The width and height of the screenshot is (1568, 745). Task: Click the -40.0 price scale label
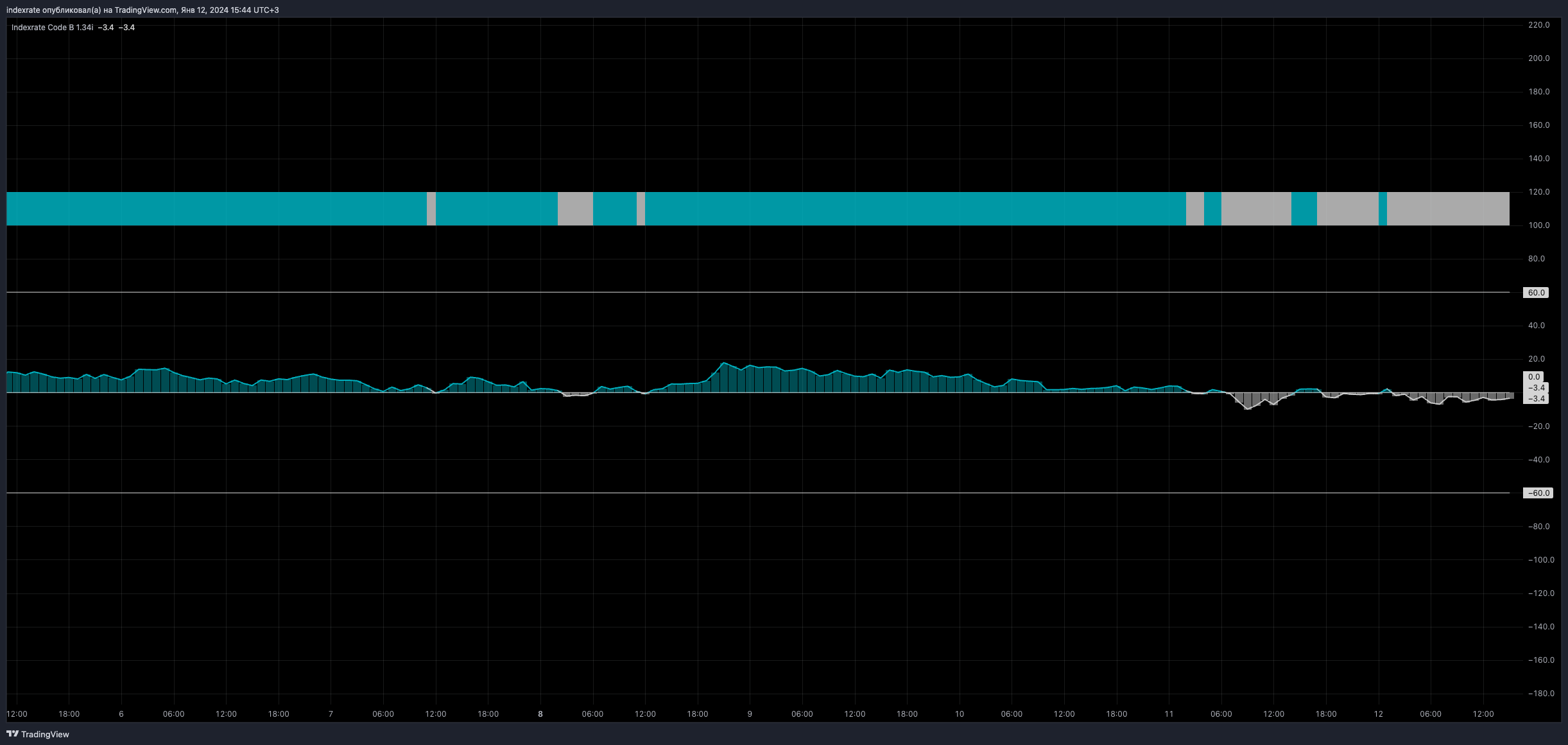coord(1538,460)
